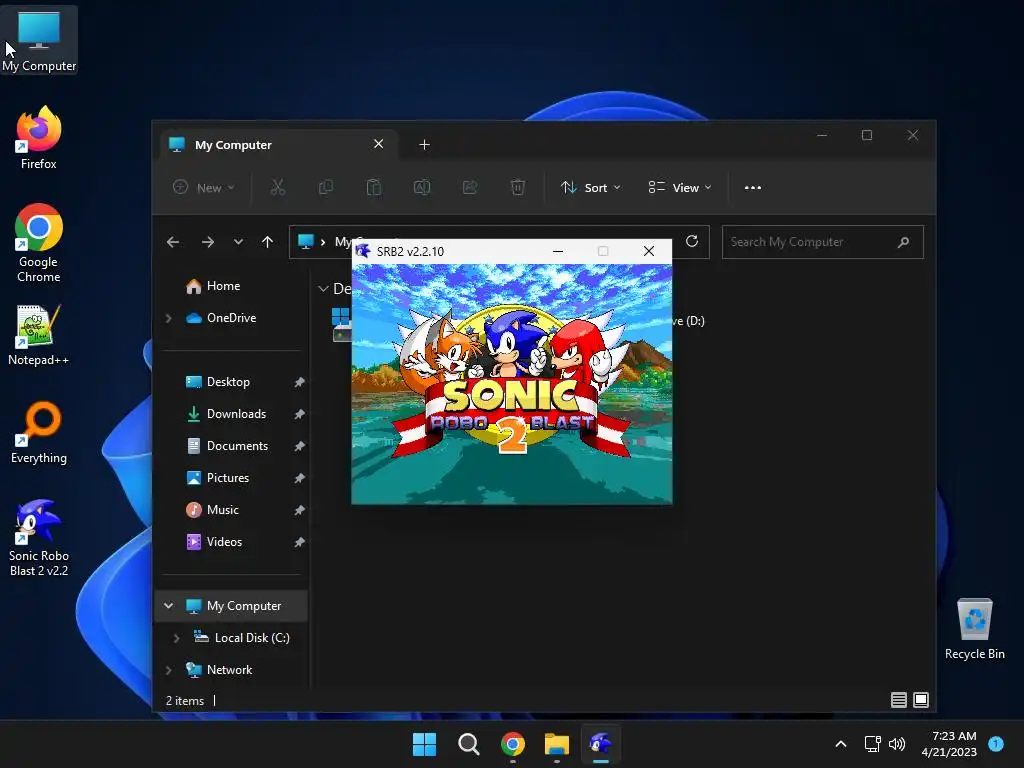
Task: Open the clock showing 7:23 AM
Action: [949, 744]
